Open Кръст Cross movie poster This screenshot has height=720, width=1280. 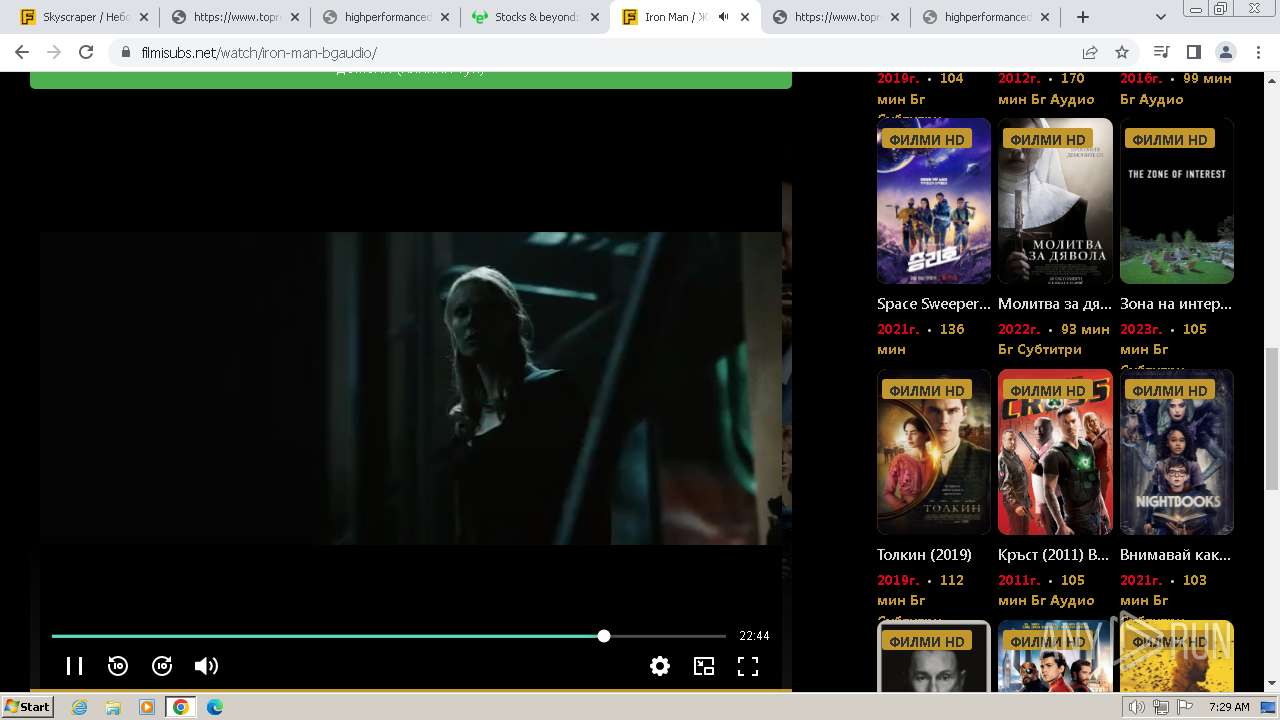[x=1055, y=452]
